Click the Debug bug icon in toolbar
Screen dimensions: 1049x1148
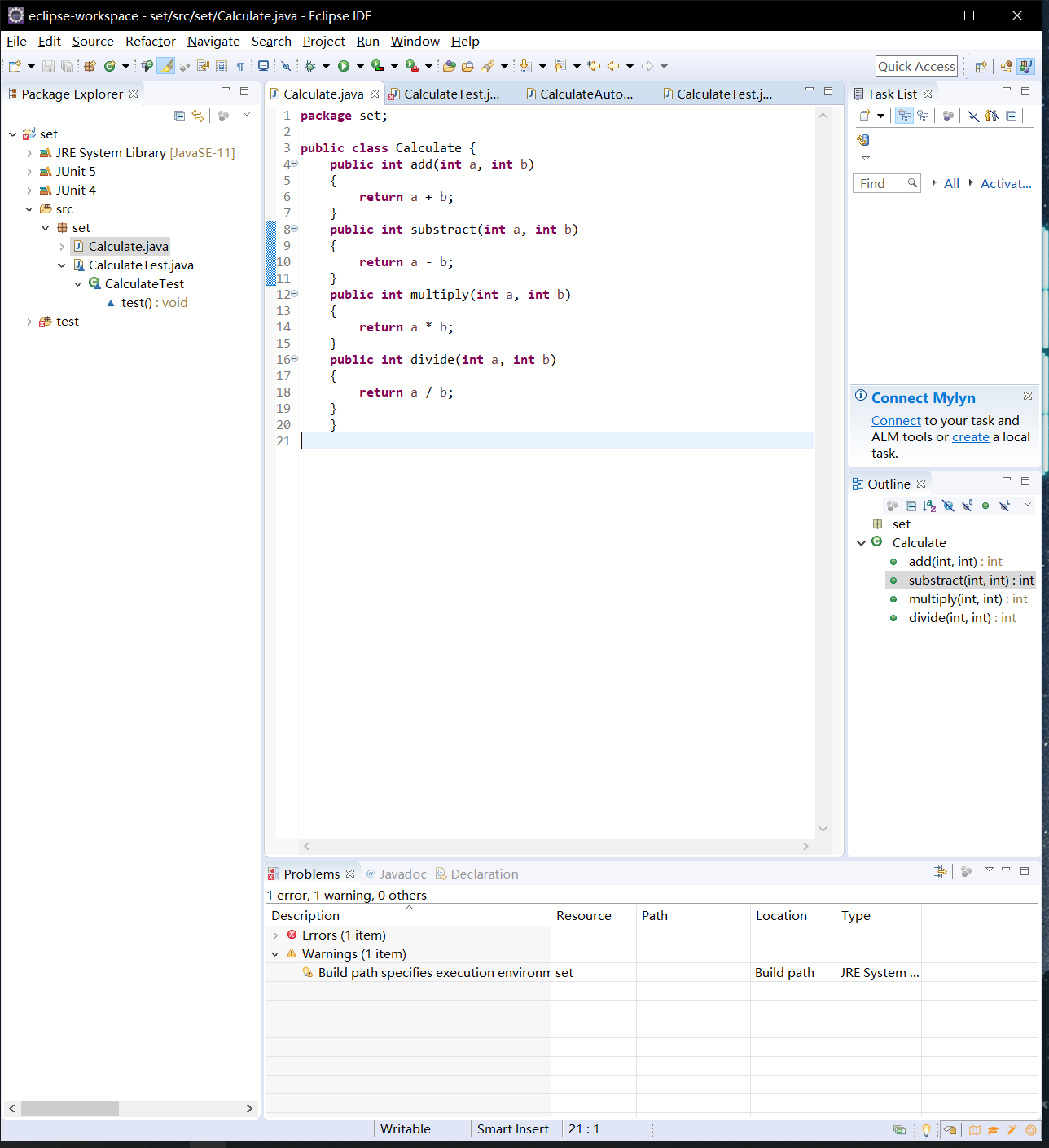tap(309, 66)
